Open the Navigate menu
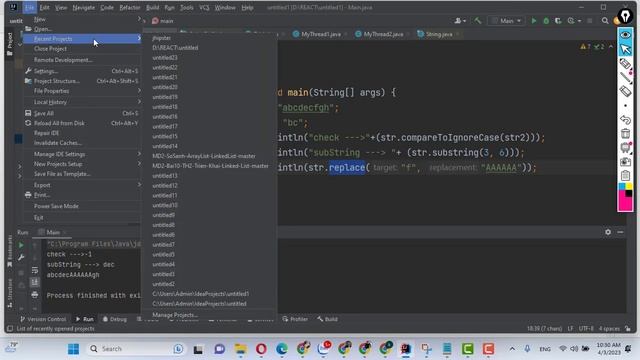The height and width of the screenshot is (360, 640). point(83,7)
